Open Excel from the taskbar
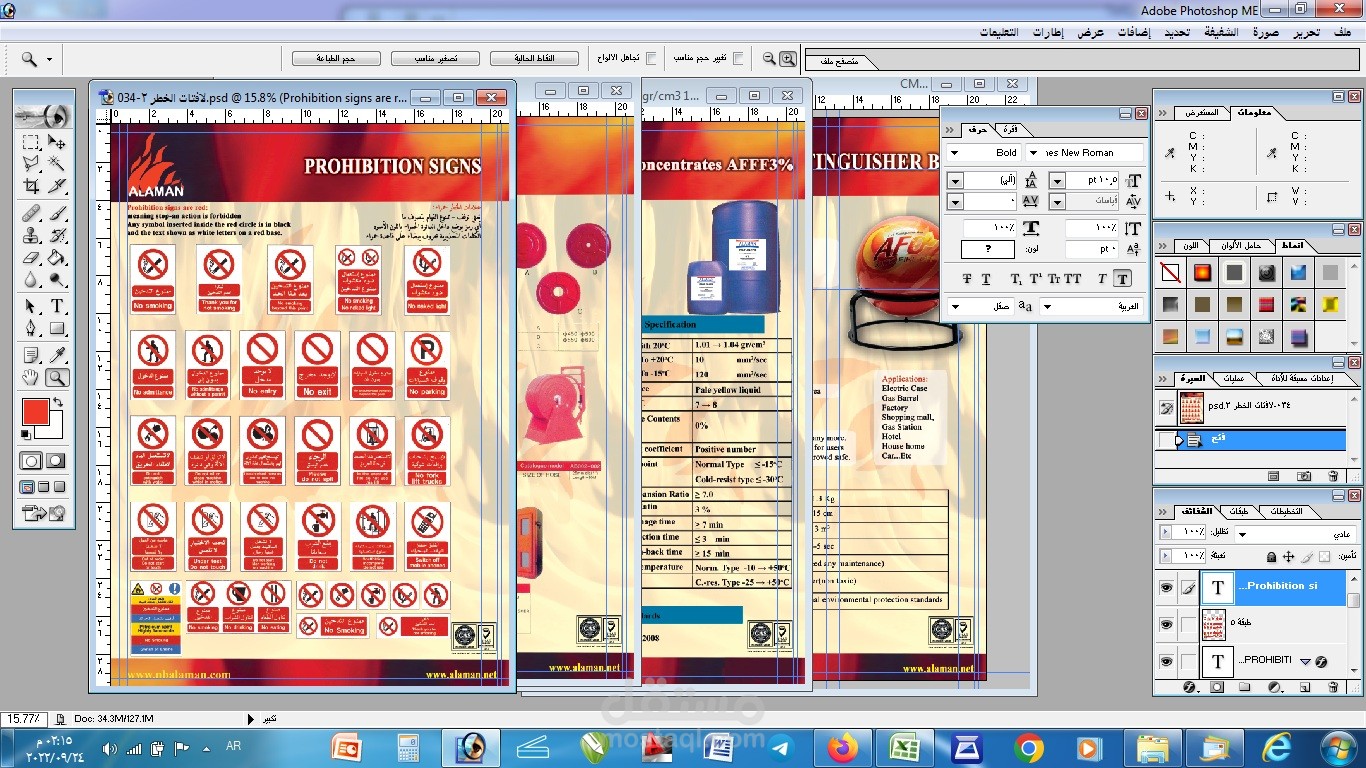This screenshot has height=768, width=1366. 905,747
